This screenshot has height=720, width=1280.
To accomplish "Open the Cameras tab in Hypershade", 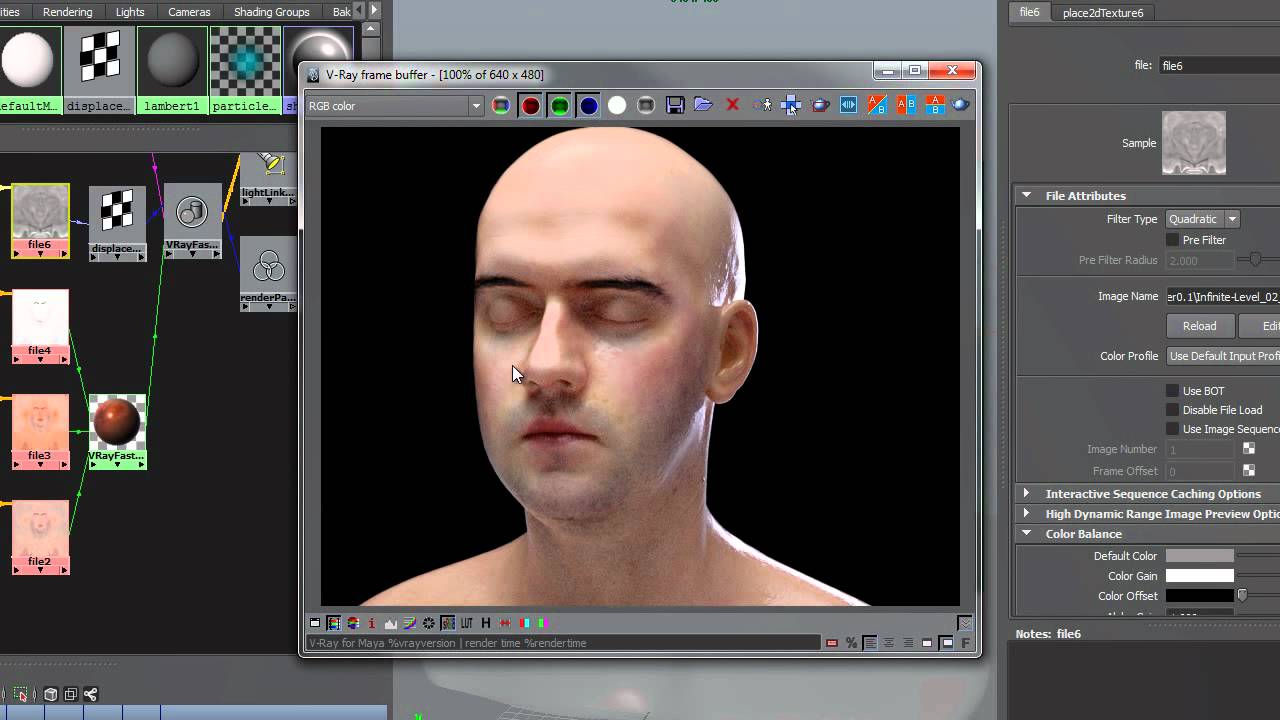I will pos(189,12).
